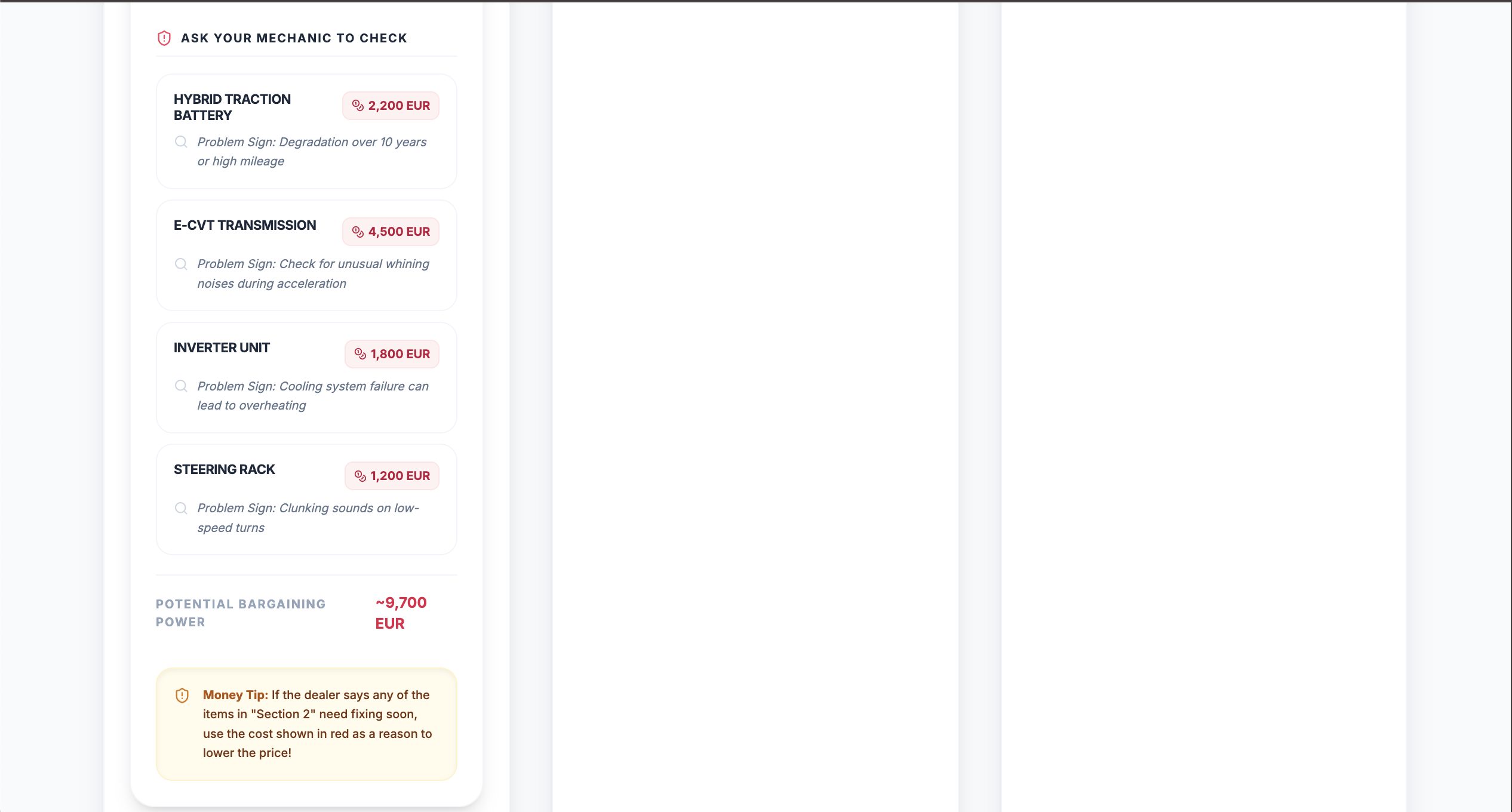The width and height of the screenshot is (1512, 812).
Task: Click the coin icon inside the 4,500 EUR badge
Action: coord(358,231)
